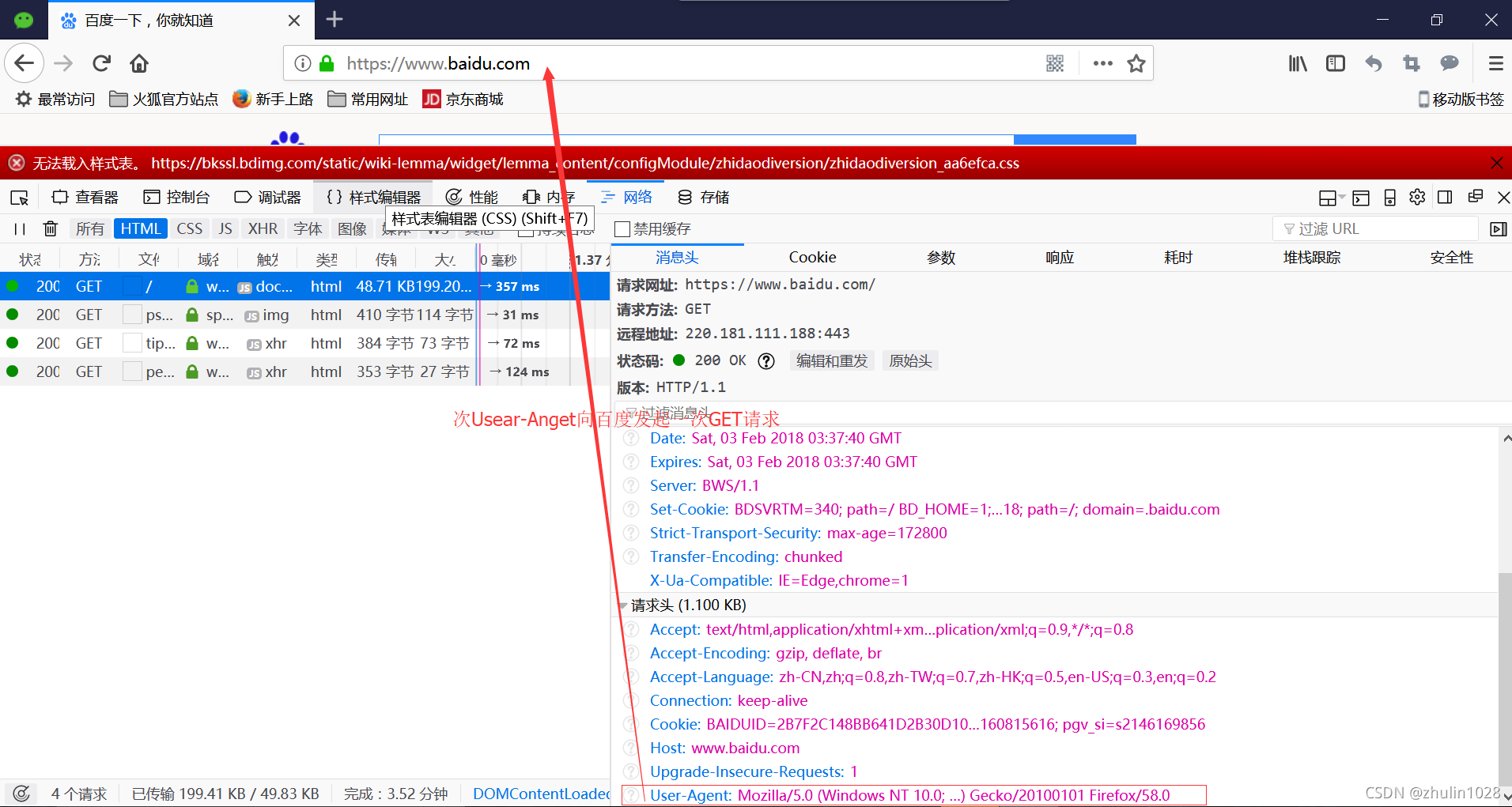
Task: Enable the 禁用缓存 checkbox
Action: pyautogui.click(x=622, y=229)
